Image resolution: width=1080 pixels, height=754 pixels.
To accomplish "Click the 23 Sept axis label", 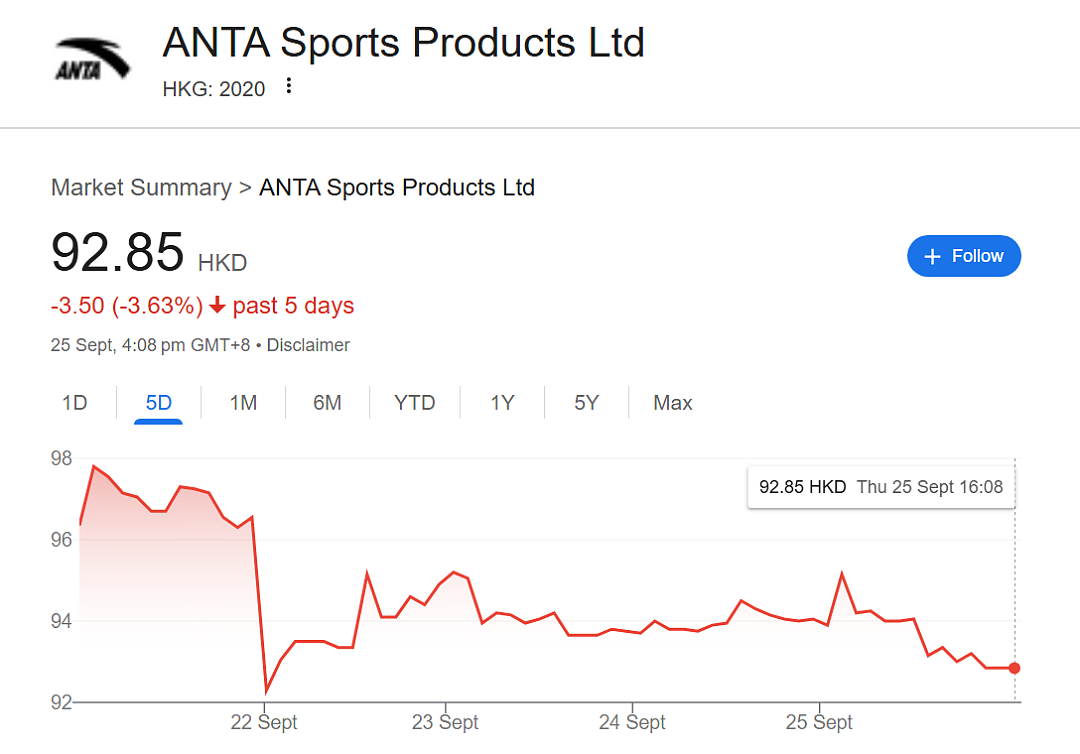I will pos(445,722).
